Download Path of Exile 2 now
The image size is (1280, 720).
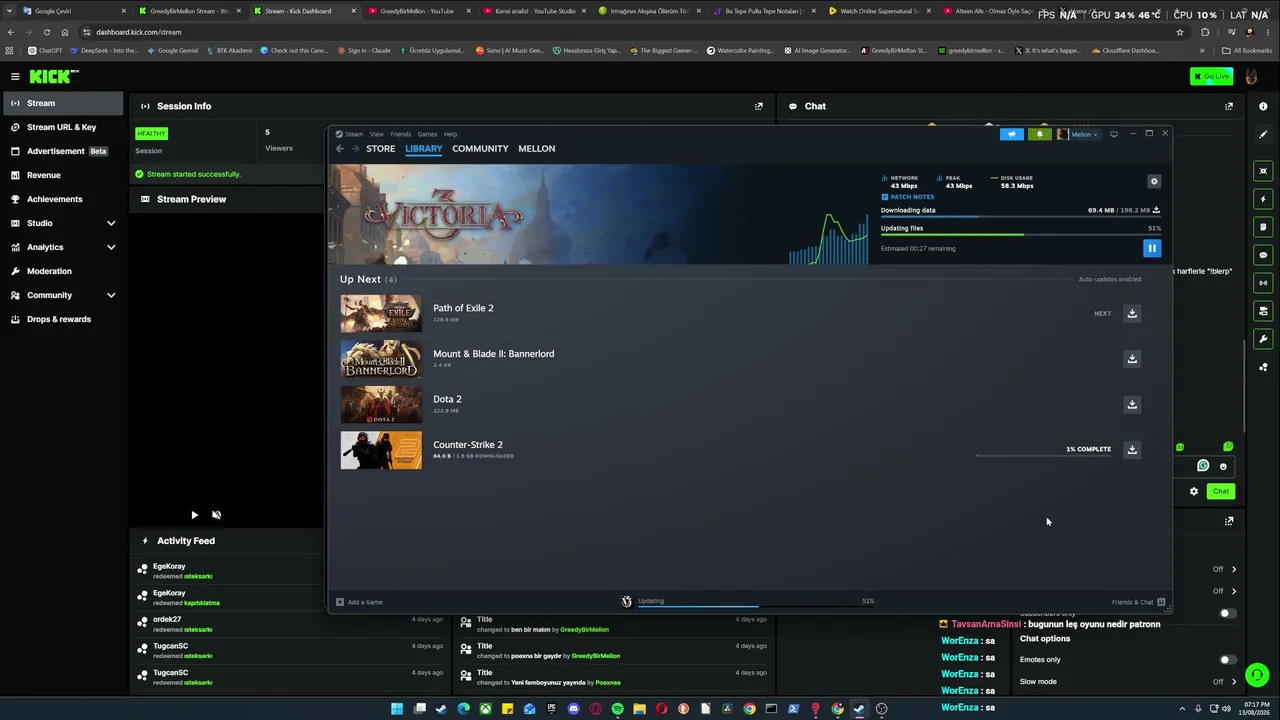(1132, 313)
